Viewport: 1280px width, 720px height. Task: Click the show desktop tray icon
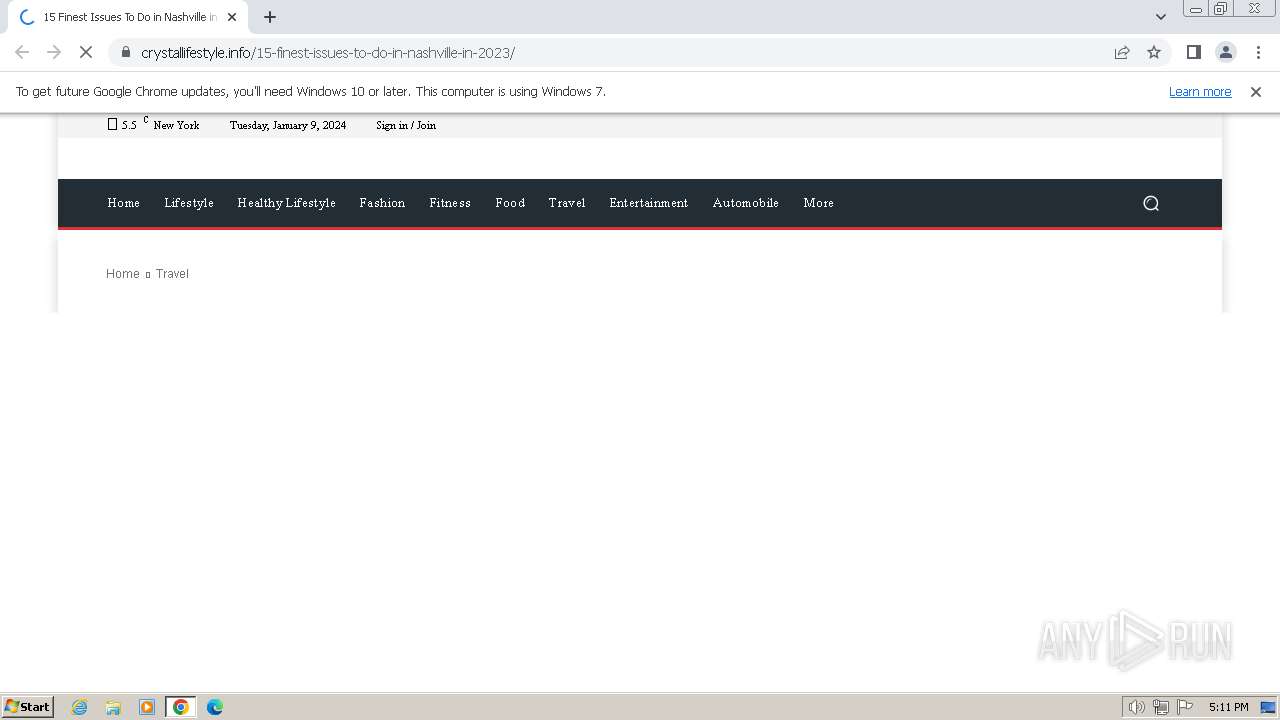pyautogui.click(x=1268, y=707)
